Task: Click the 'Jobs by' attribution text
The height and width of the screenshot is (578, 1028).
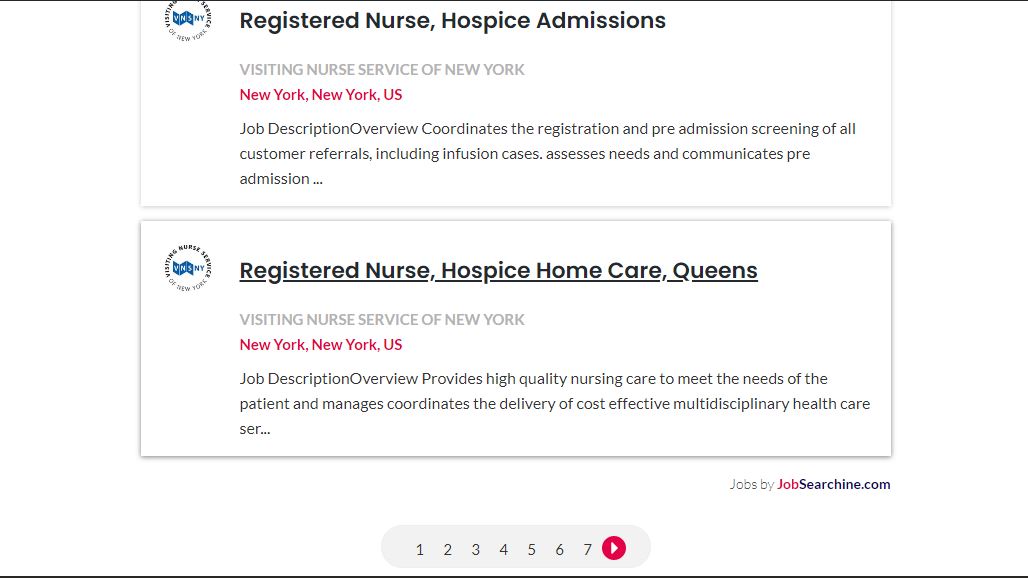Action: click(x=752, y=484)
